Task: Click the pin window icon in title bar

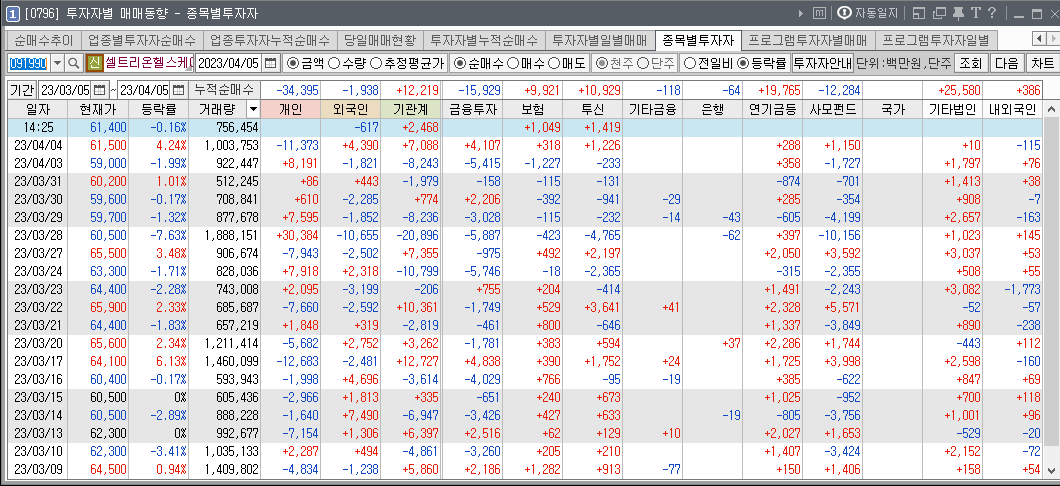Action: [x=958, y=13]
